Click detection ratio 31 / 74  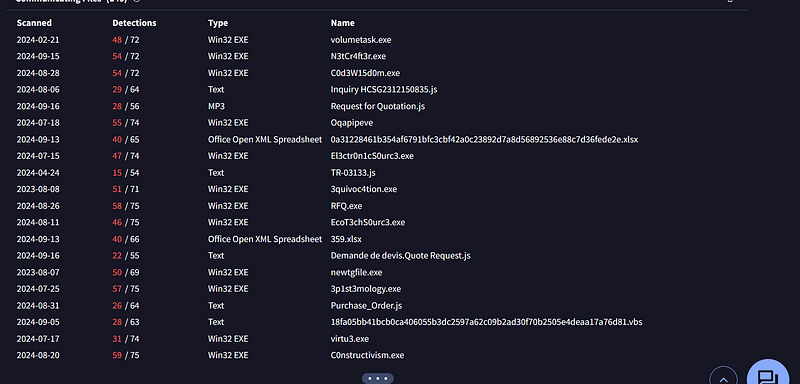click(x=126, y=339)
